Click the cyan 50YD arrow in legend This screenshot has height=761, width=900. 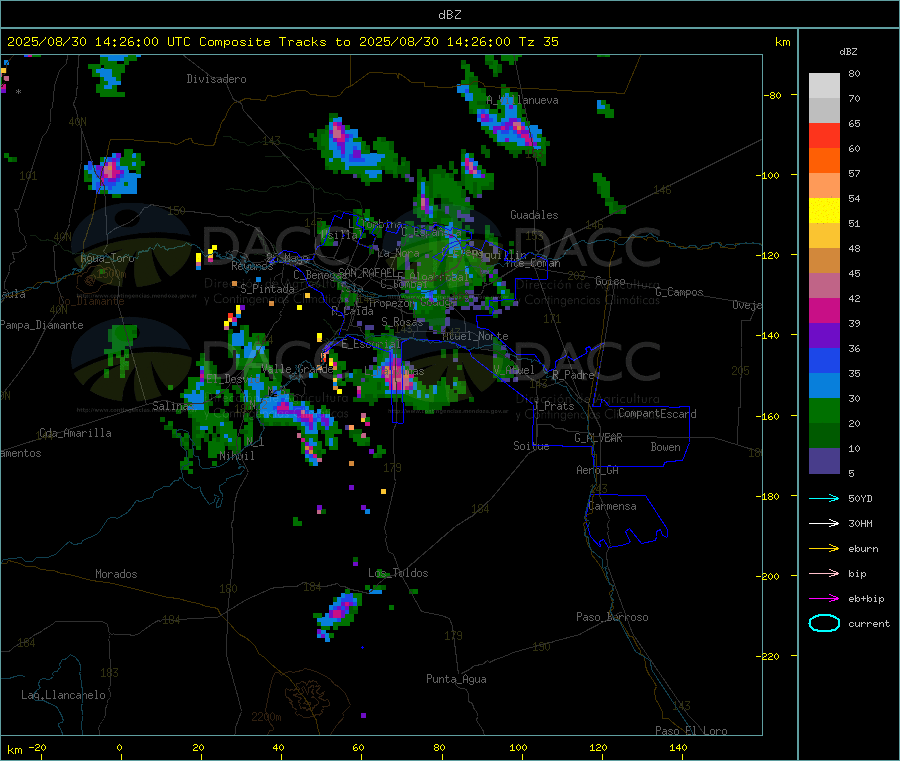point(824,498)
